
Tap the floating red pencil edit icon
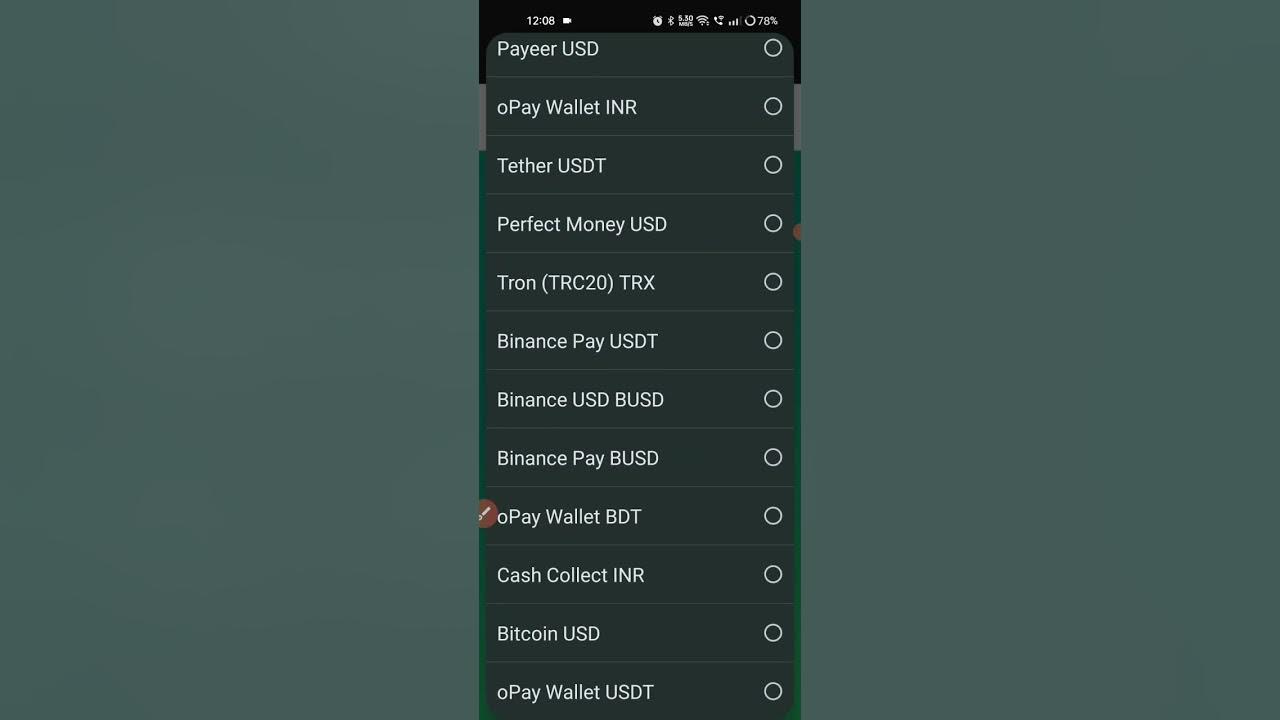(485, 514)
